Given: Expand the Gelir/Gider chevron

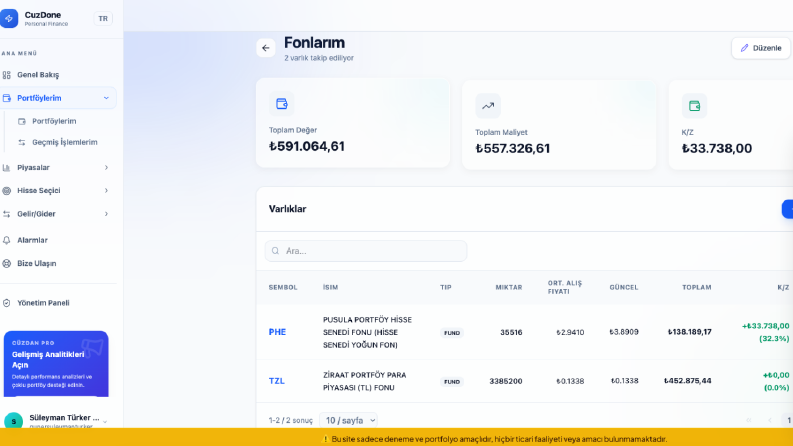Looking at the screenshot, I should [x=106, y=214].
